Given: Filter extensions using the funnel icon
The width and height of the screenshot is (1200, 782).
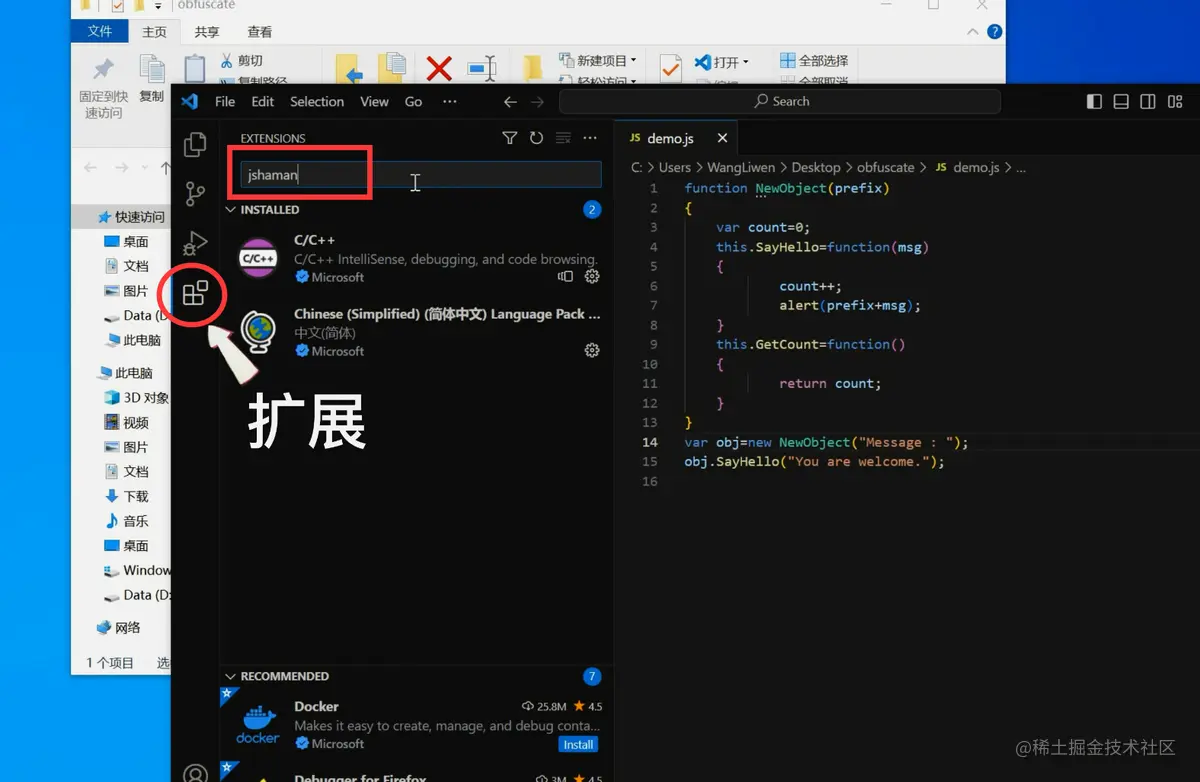Looking at the screenshot, I should [510, 138].
